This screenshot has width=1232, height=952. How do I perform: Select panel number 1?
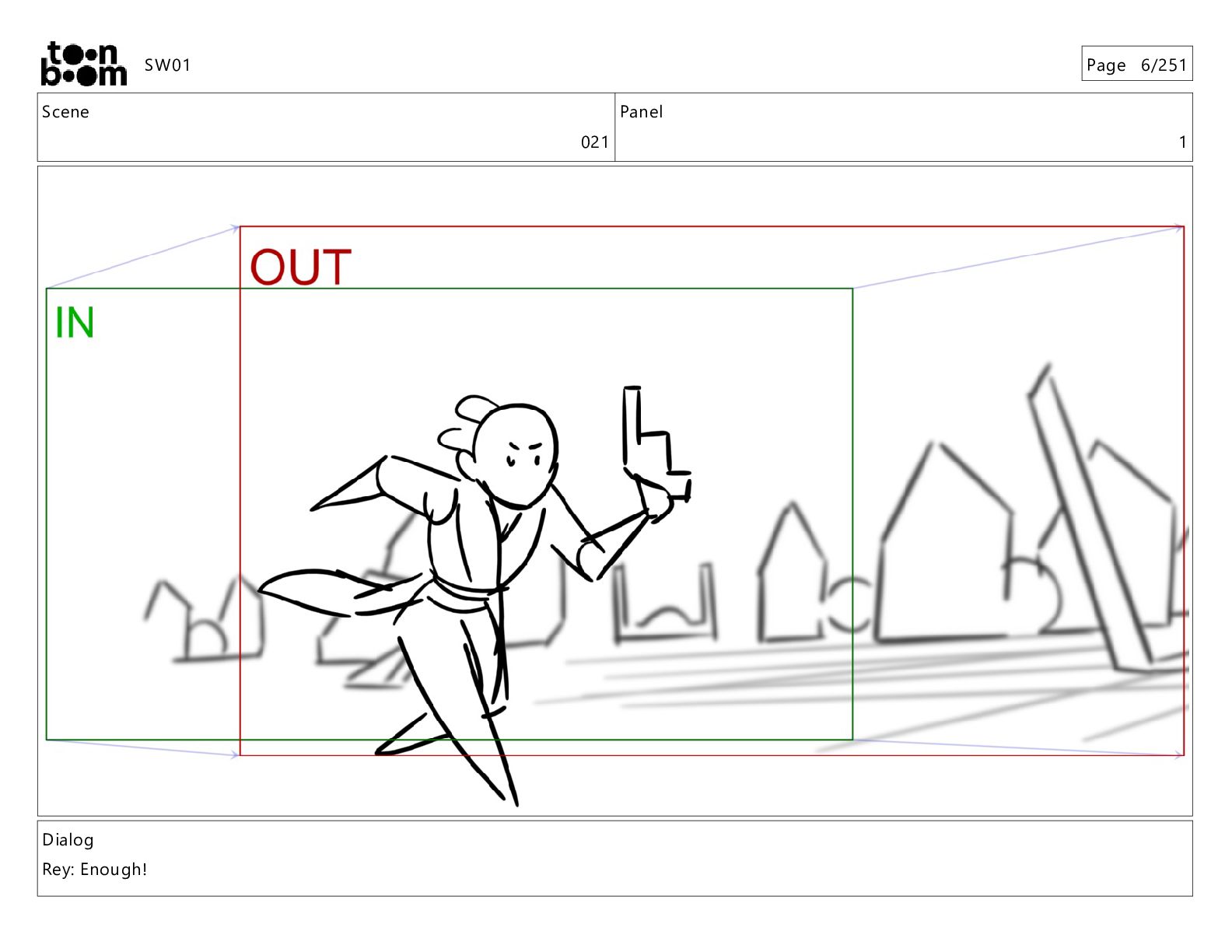(x=1182, y=142)
